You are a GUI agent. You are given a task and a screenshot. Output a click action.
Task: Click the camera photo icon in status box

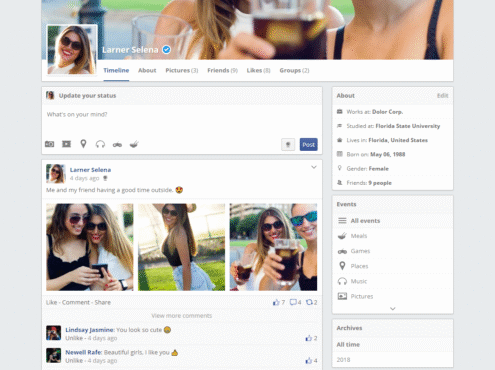point(50,144)
